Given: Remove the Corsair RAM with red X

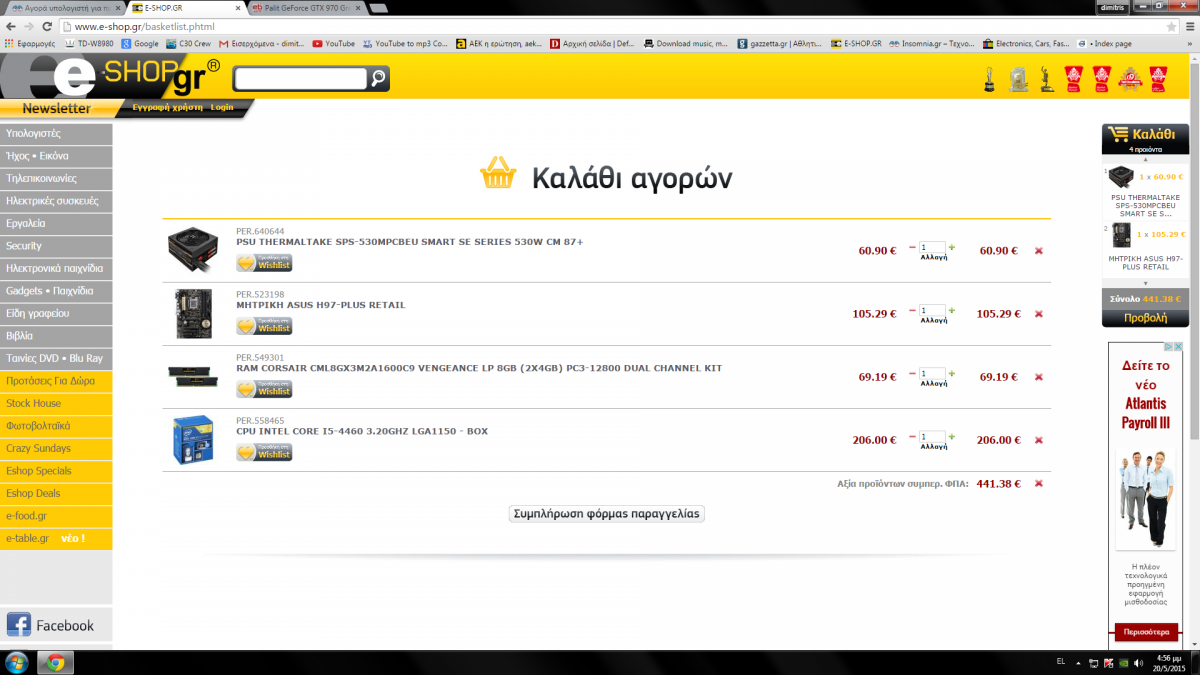Looking at the screenshot, I should (x=1038, y=377).
